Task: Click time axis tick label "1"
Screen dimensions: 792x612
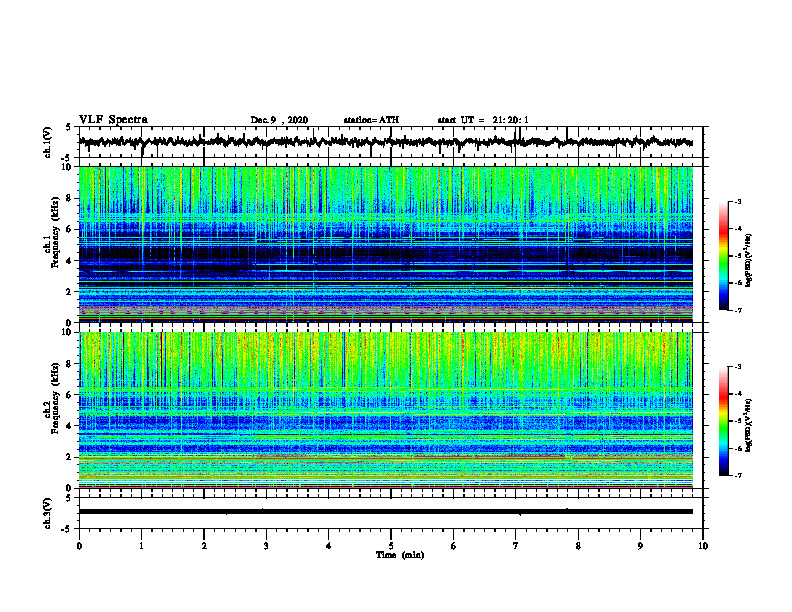Action: pos(141,546)
